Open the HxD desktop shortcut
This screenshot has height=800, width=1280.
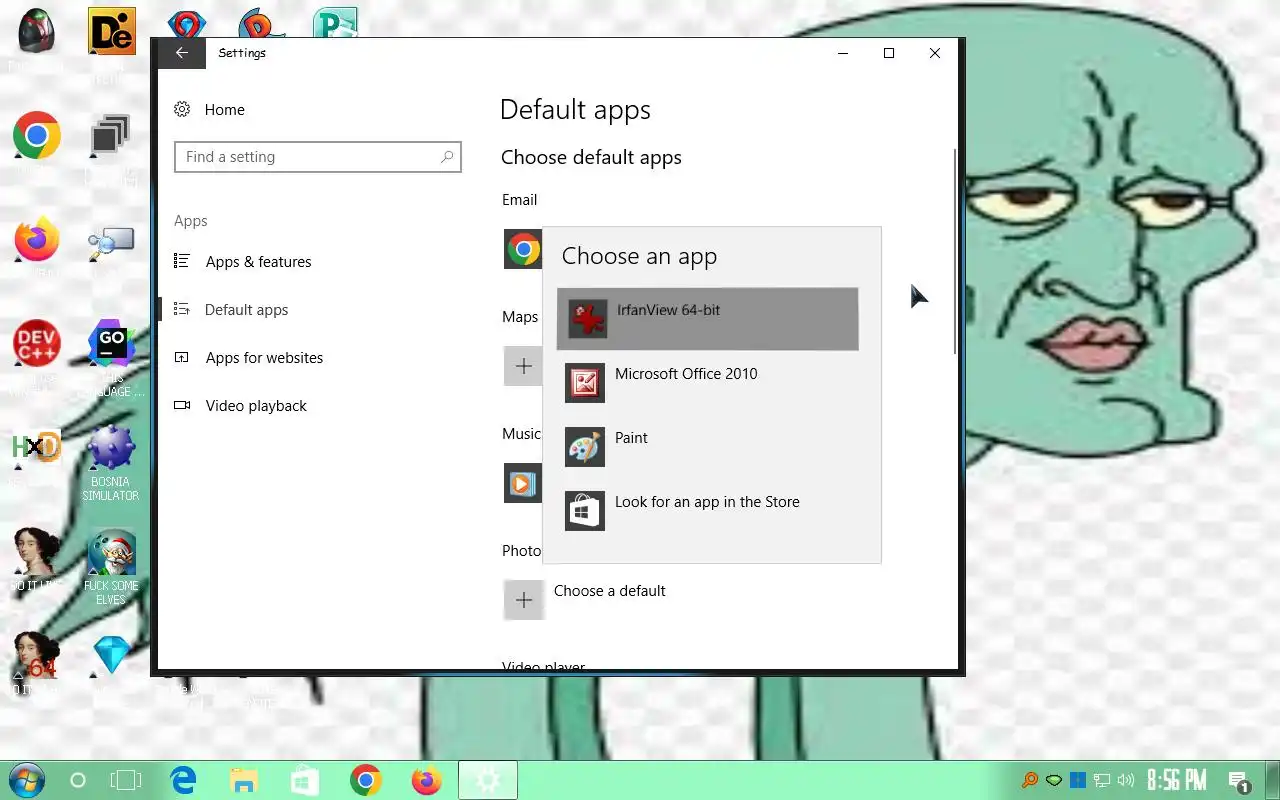37,448
